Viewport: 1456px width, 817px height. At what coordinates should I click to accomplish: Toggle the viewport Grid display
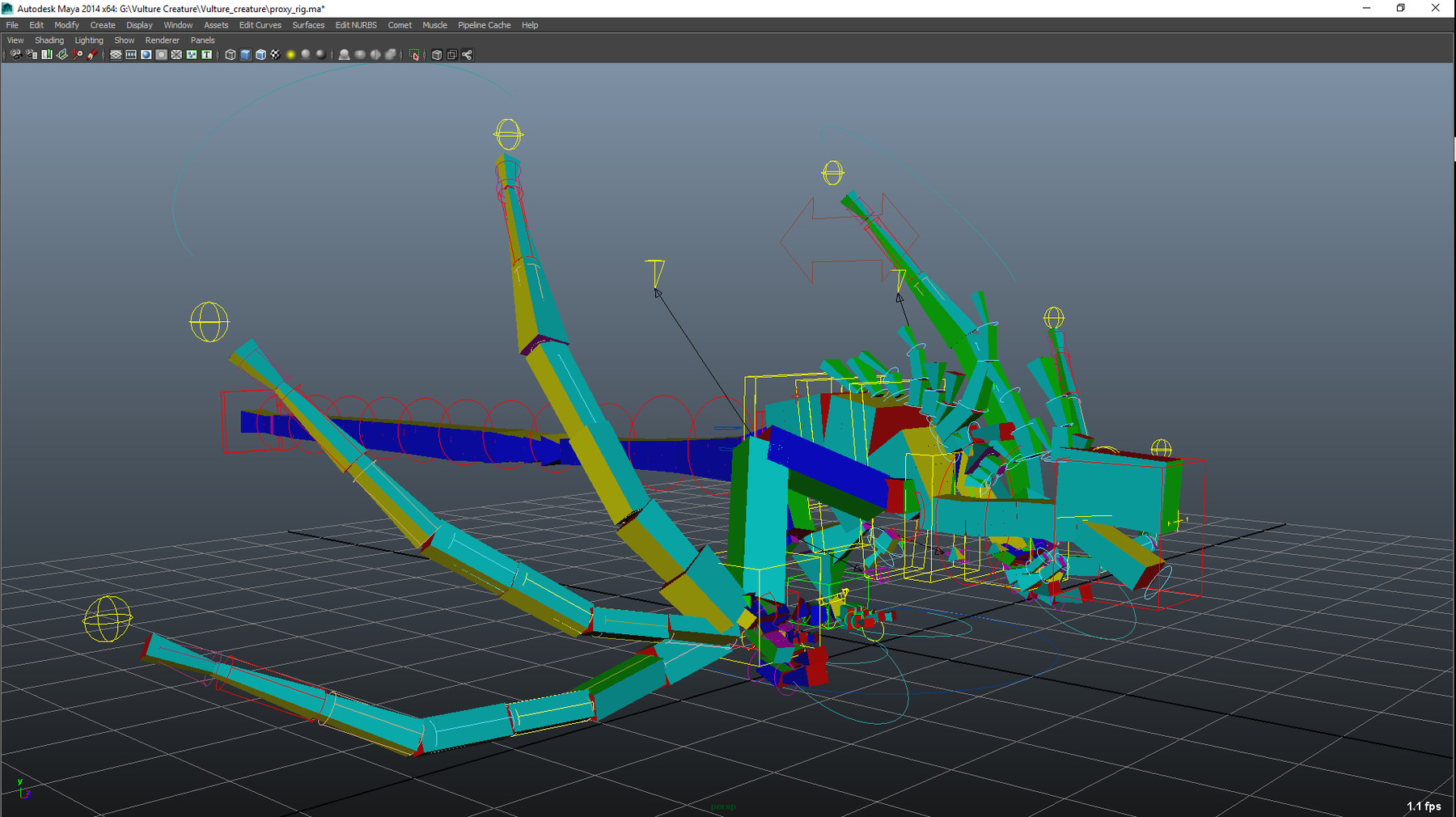click(116, 55)
